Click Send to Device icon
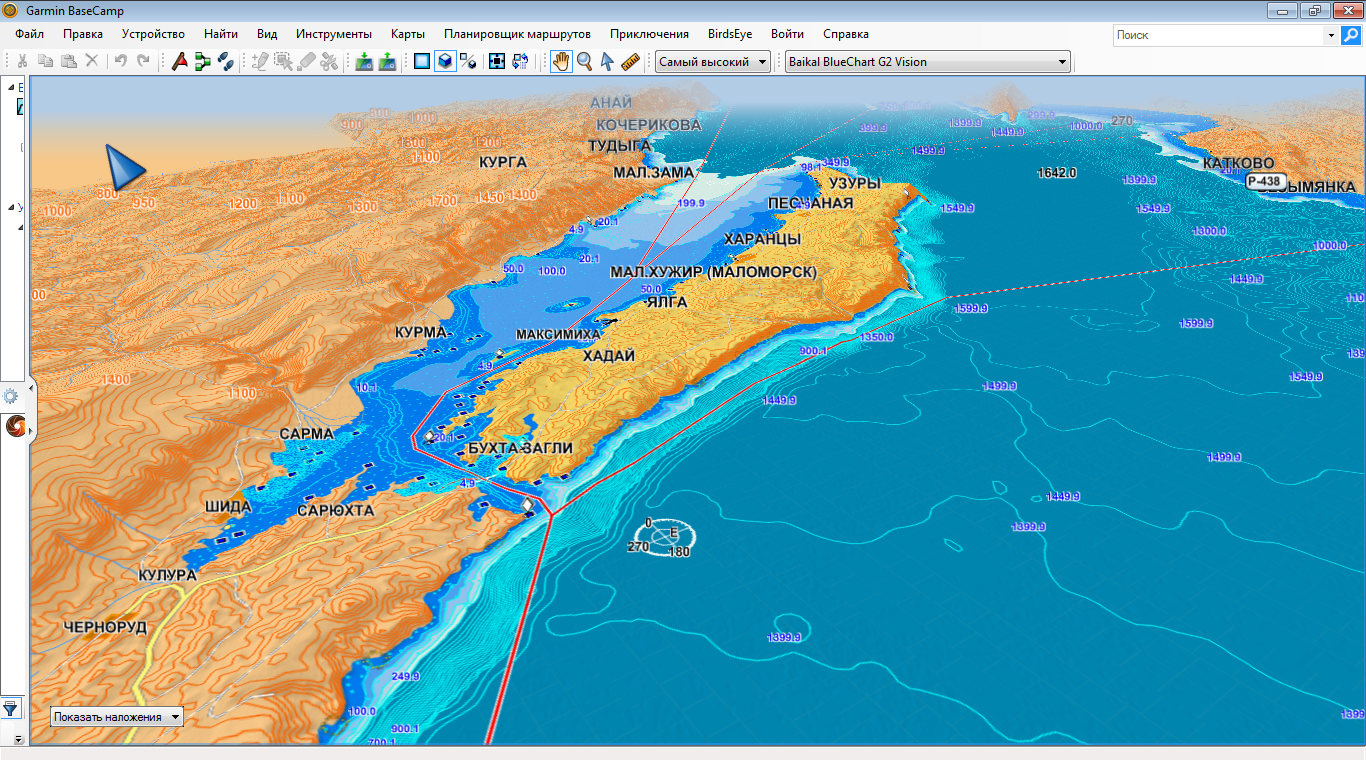1366x760 pixels. pos(364,61)
